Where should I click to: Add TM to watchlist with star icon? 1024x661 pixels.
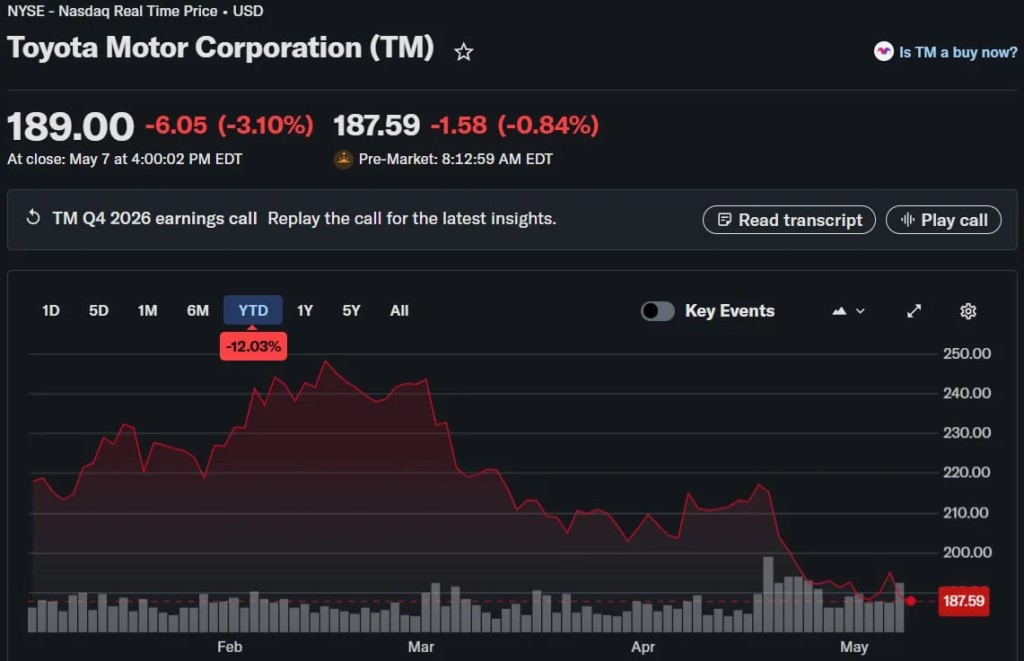pyautogui.click(x=464, y=52)
